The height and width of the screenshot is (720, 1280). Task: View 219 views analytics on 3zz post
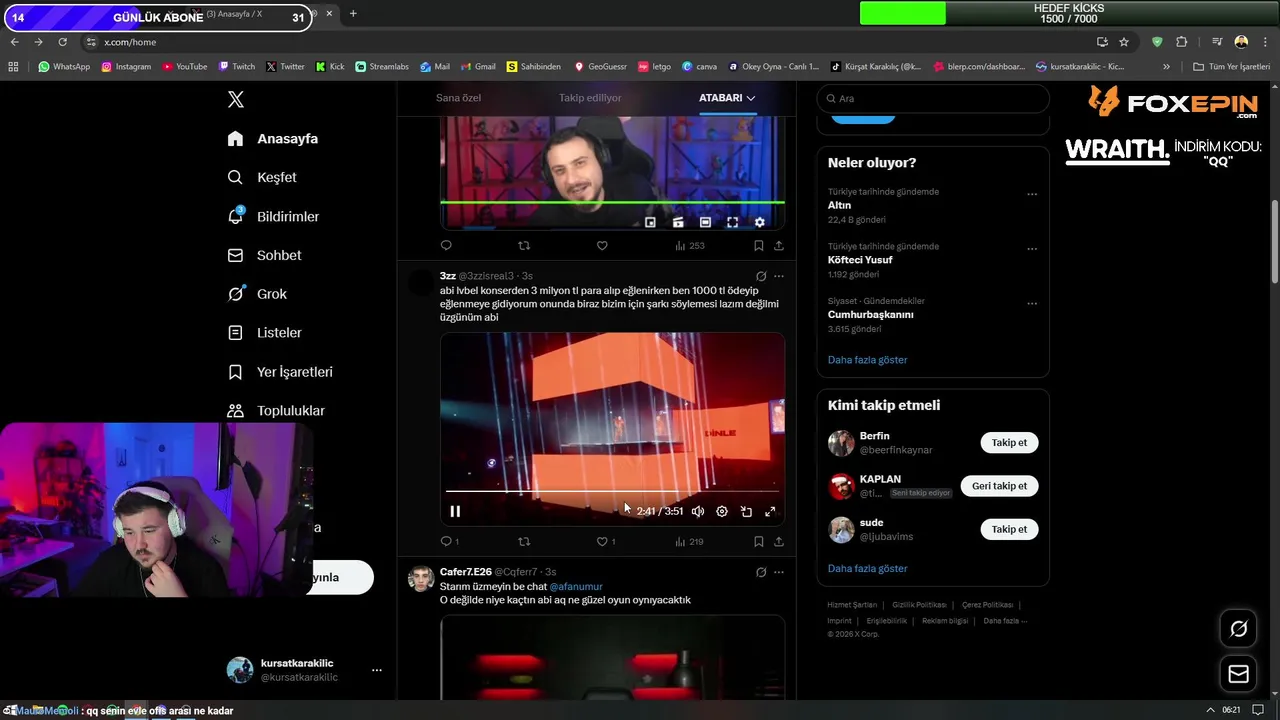tap(689, 541)
